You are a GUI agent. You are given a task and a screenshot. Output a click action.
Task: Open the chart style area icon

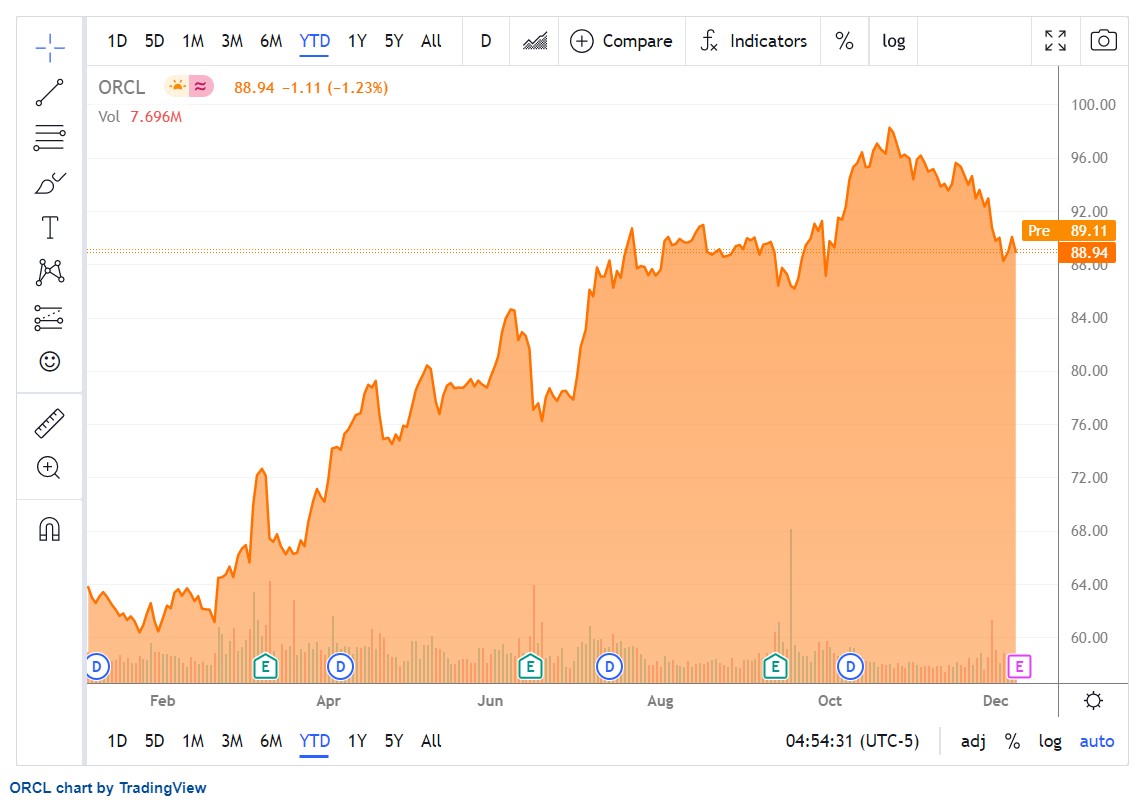(x=535, y=41)
